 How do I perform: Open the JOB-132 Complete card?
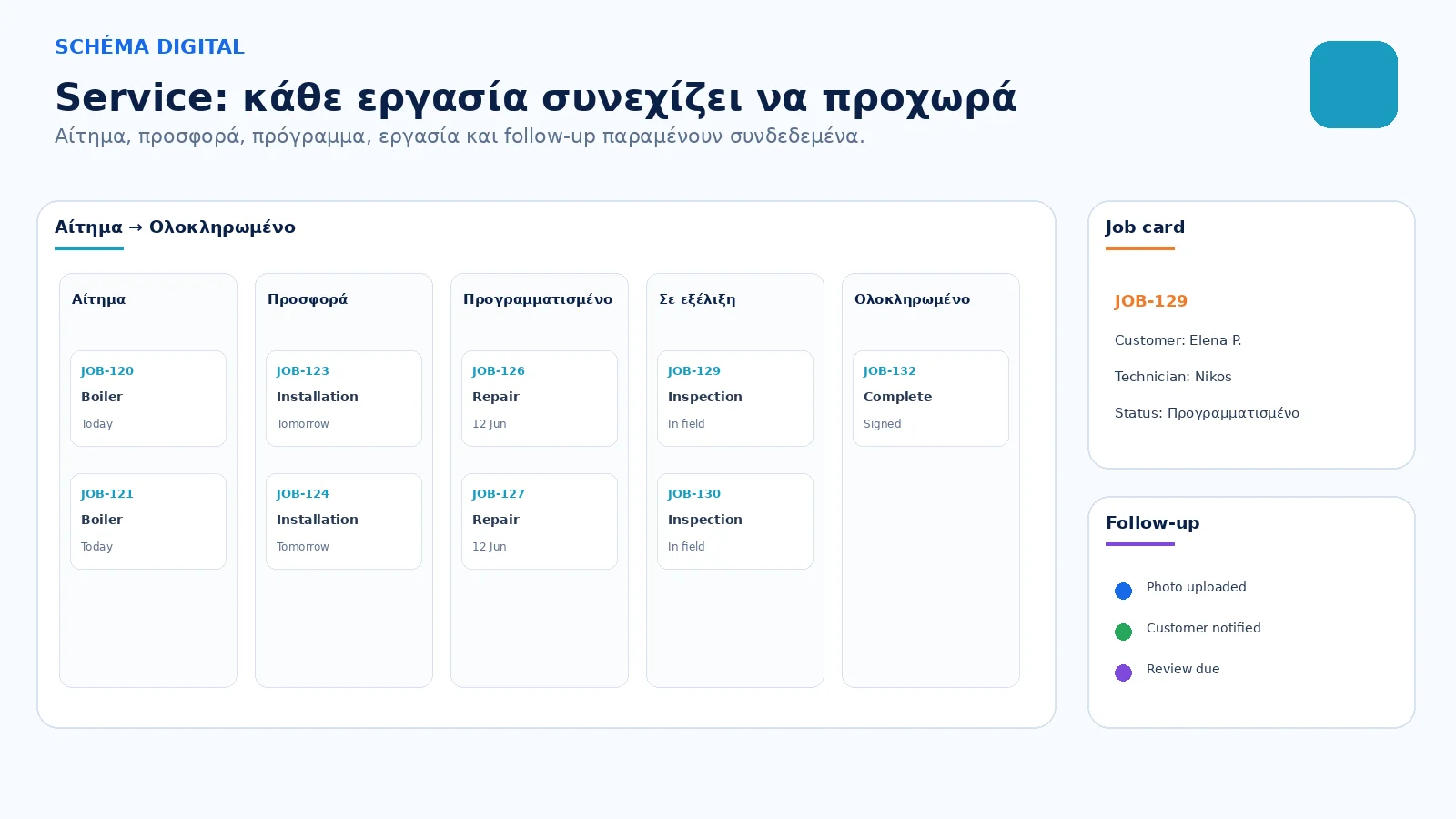click(x=931, y=399)
